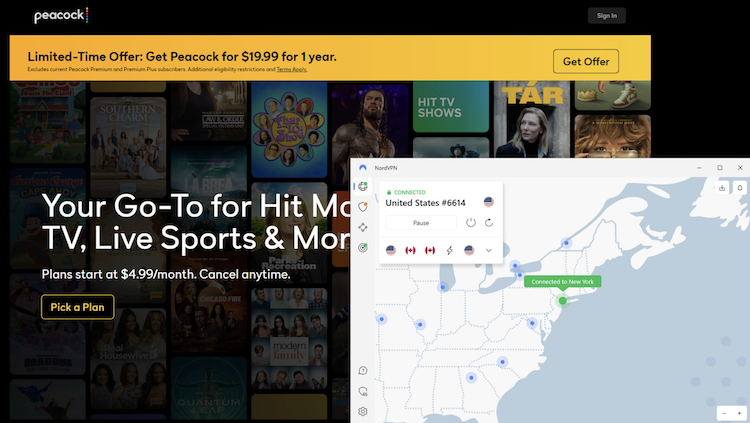This screenshot has width=750, height=423.
Task: Open the notifications bell in NordVPN
Action: tap(740, 188)
